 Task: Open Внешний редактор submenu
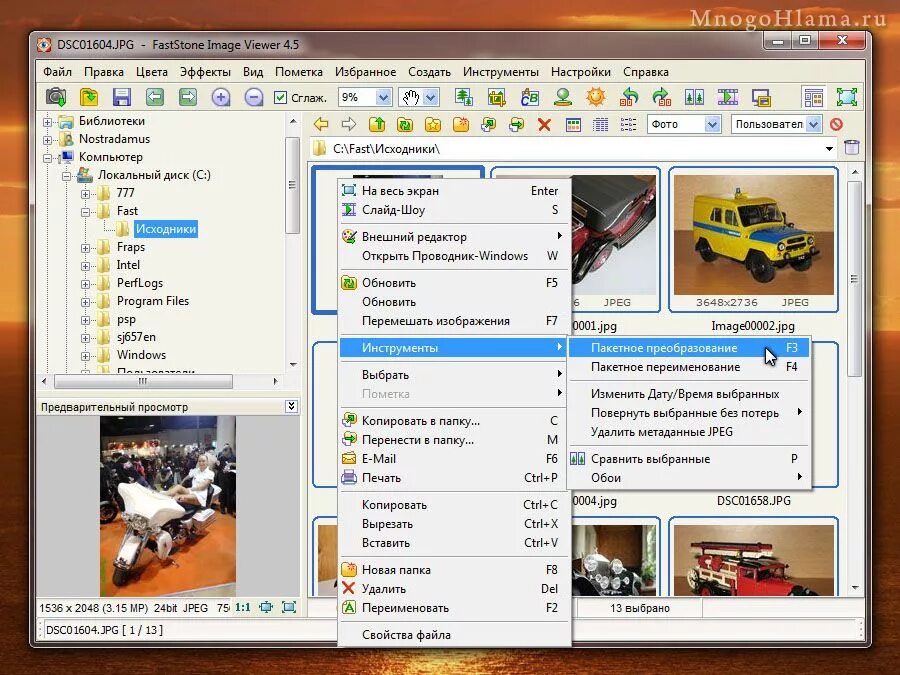(453, 236)
